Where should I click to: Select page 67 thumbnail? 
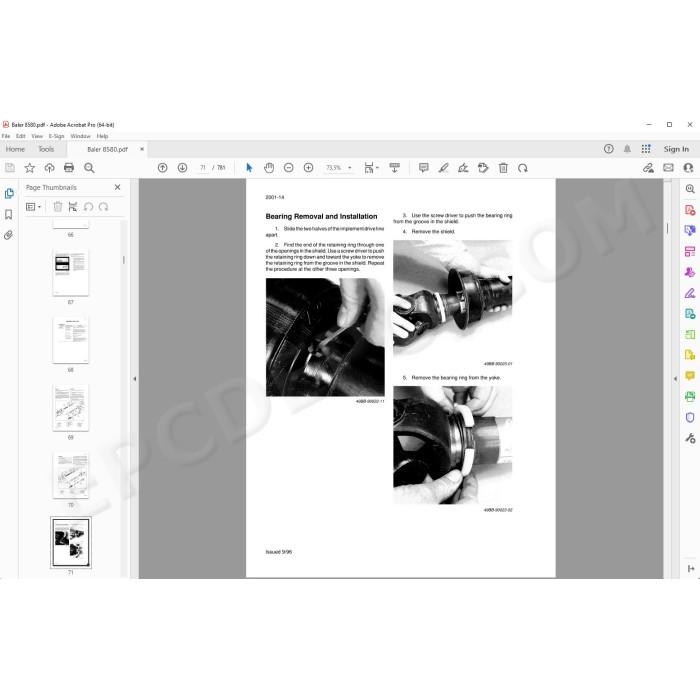[71, 272]
